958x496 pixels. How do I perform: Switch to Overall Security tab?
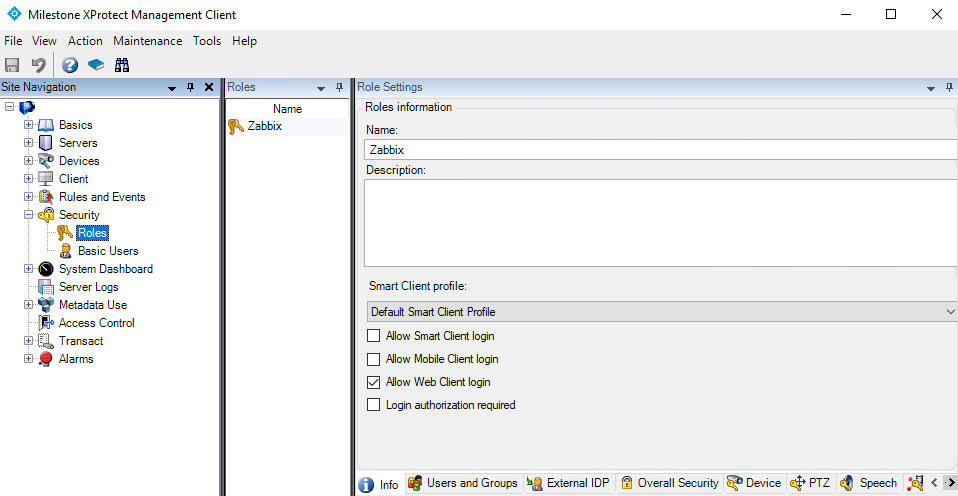pyautogui.click(x=670, y=483)
